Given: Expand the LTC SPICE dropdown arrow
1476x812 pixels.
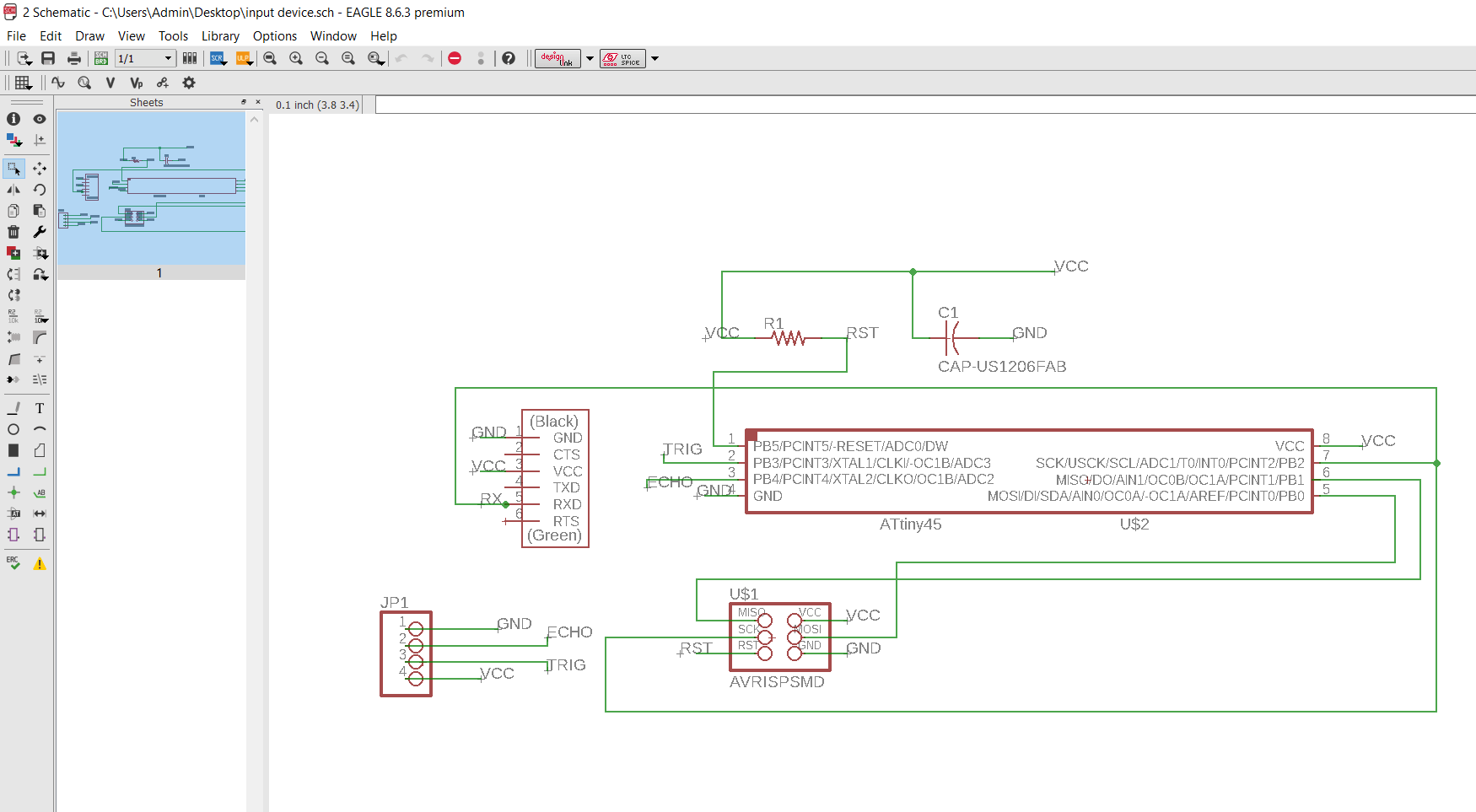Looking at the screenshot, I should [x=655, y=58].
